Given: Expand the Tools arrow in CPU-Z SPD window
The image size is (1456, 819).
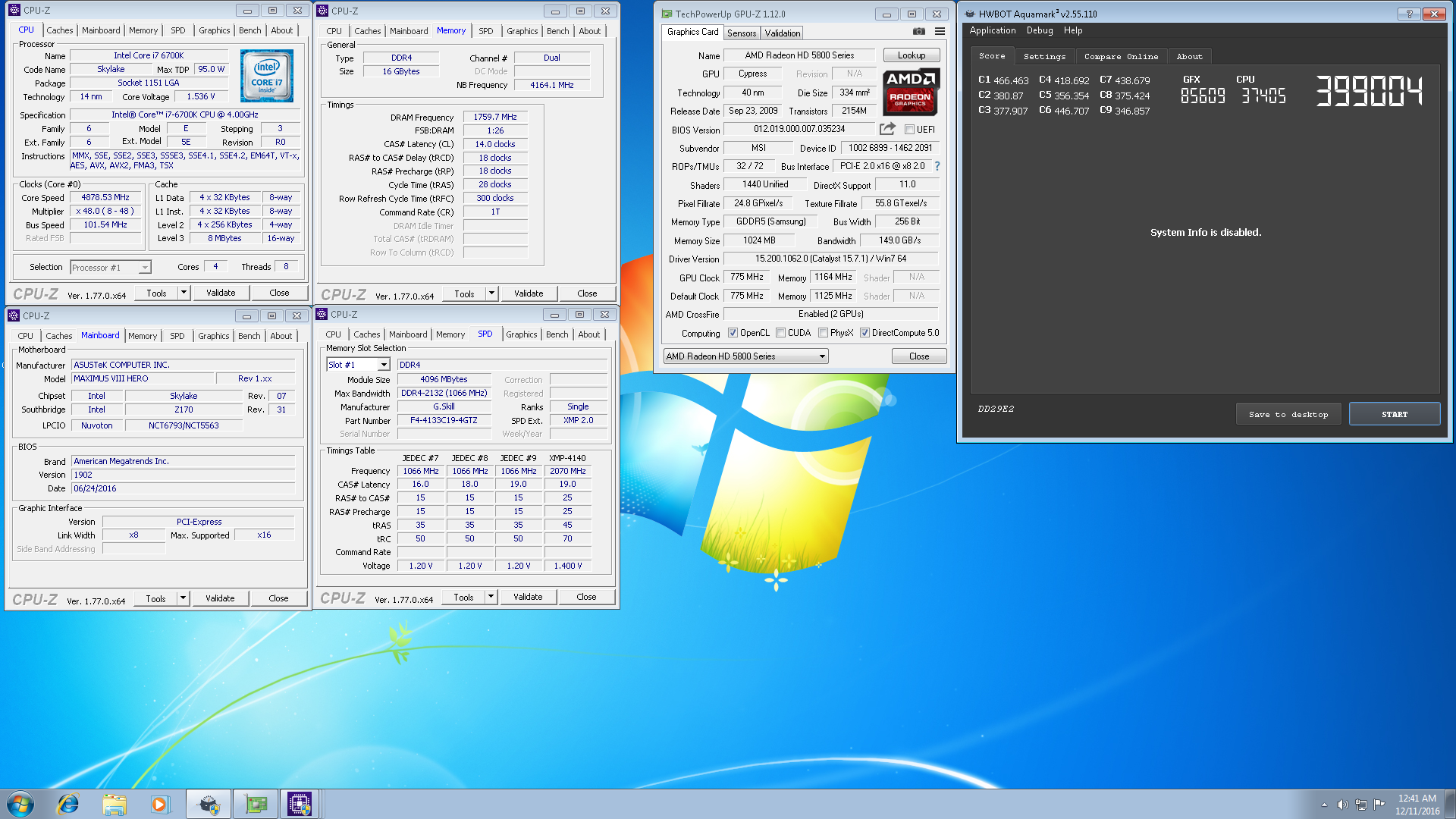Looking at the screenshot, I should (x=491, y=597).
